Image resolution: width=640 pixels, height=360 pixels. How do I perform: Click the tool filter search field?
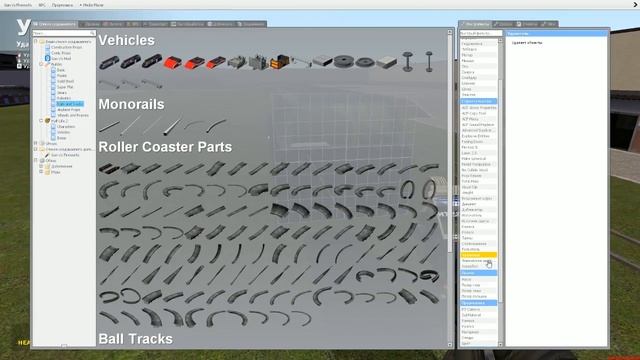pyautogui.click(x=481, y=33)
